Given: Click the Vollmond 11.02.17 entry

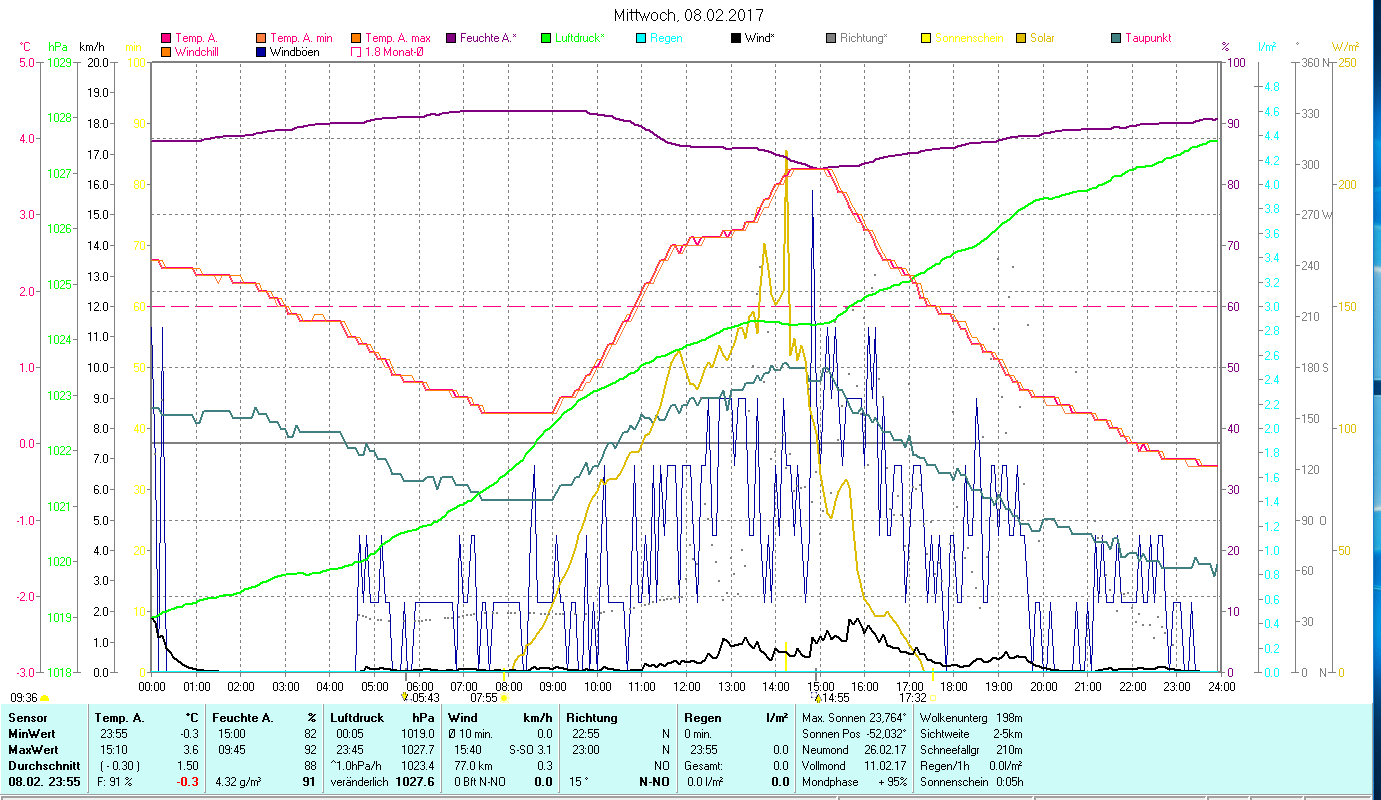Looking at the screenshot, I should click(x=855, y=766).
